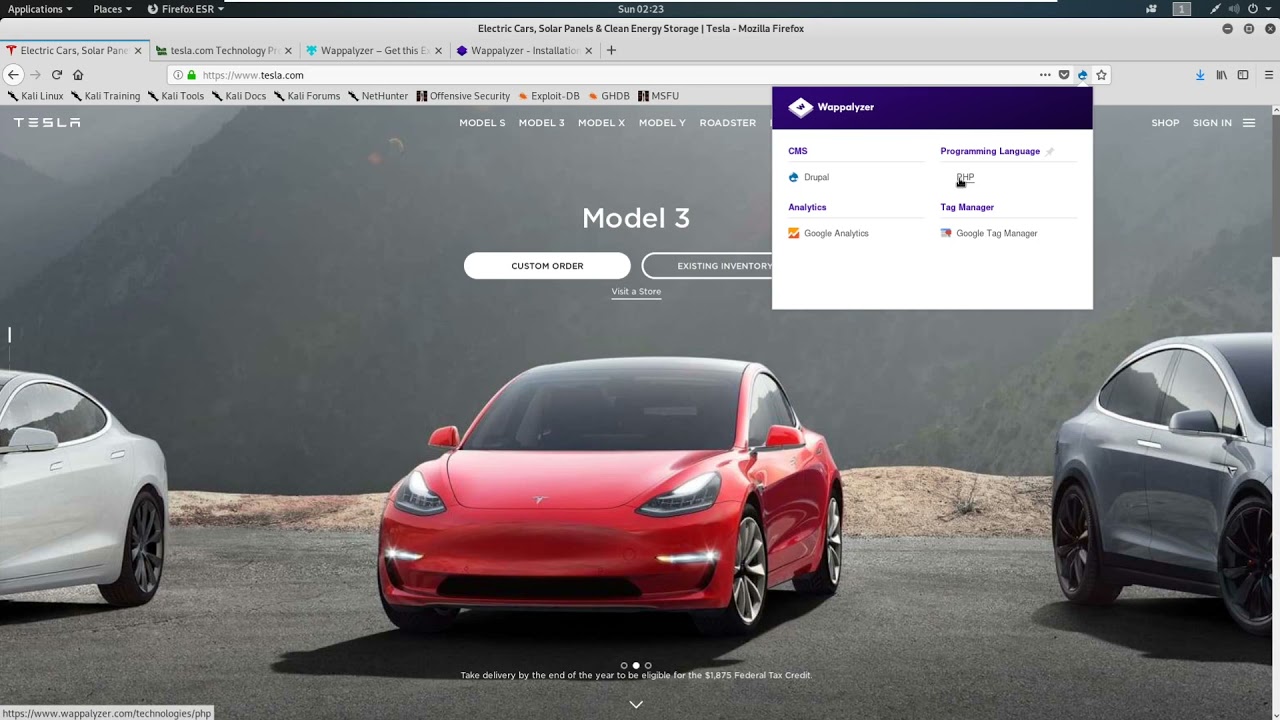
Task: Open the Model Y menu item
Action: pyautogui.click(x=662, y=123)
